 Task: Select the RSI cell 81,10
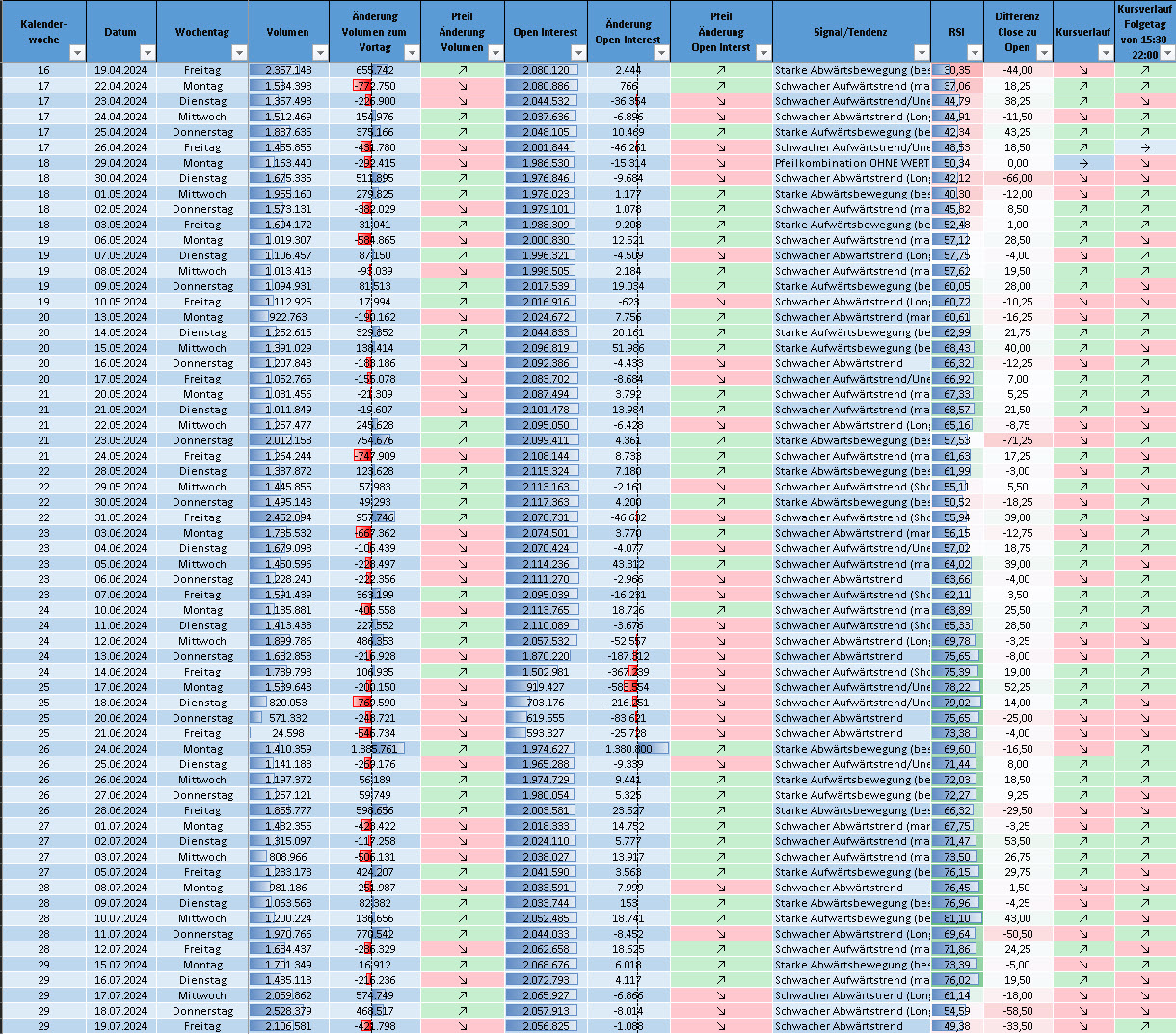(x=956, y=918)
